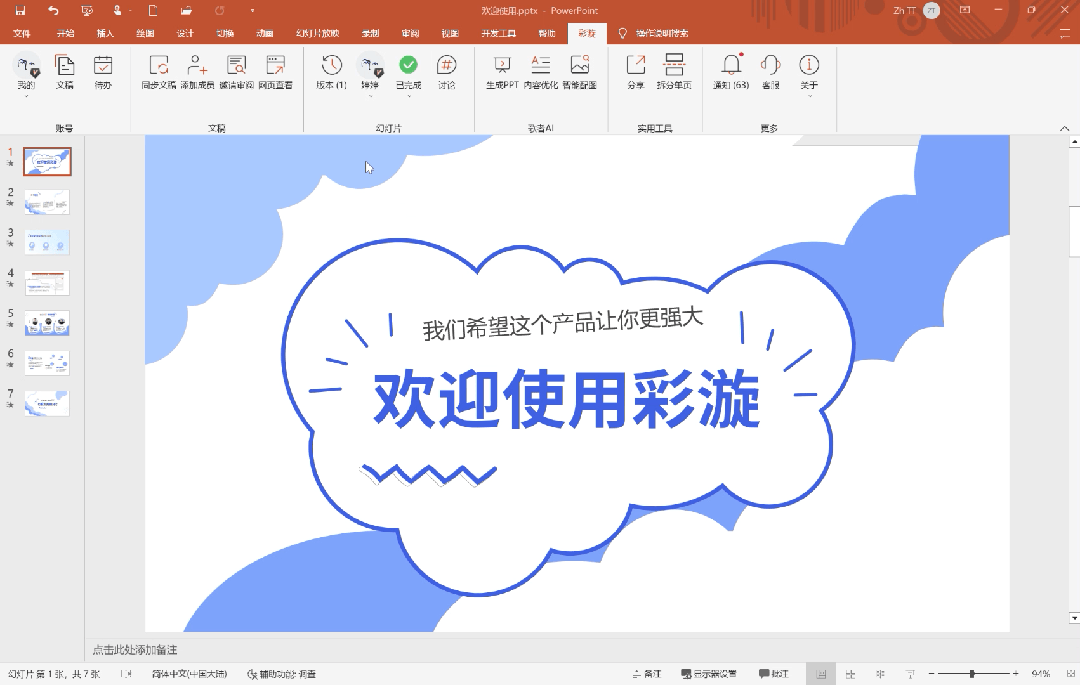Undo the last action
1080x685 pixels.
[x=53, y=10]
